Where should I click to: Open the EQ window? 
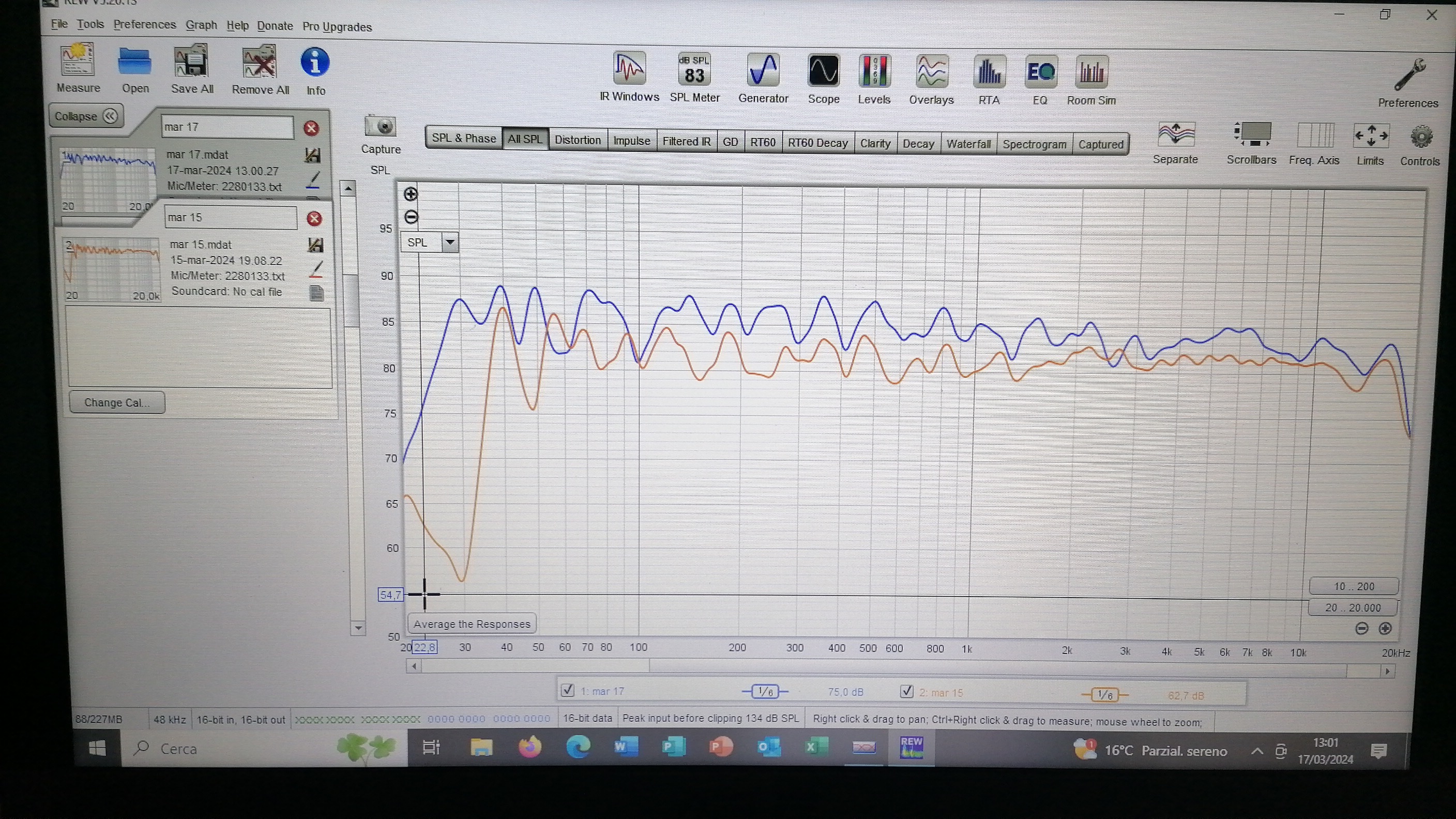pyautogui.click(x=1041, y=72)
